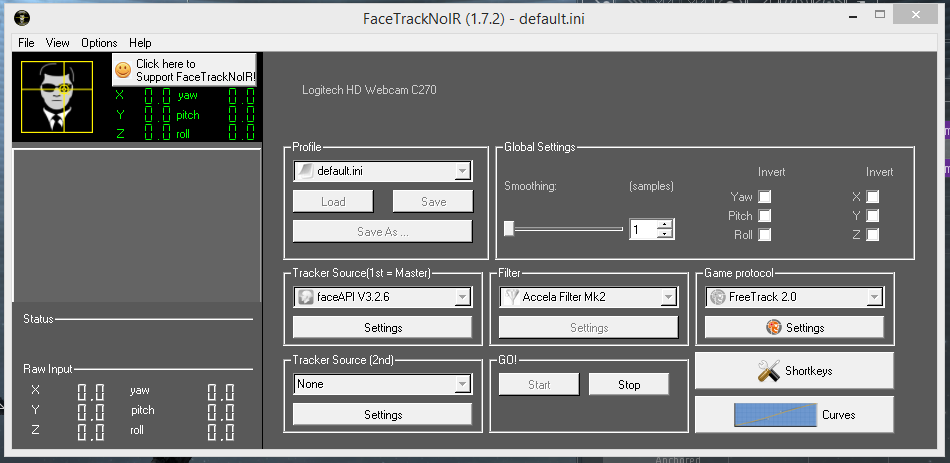Click the FreeTrack 2.0 protocol icon
950x463 pixels.
click(x=718, y=297)
